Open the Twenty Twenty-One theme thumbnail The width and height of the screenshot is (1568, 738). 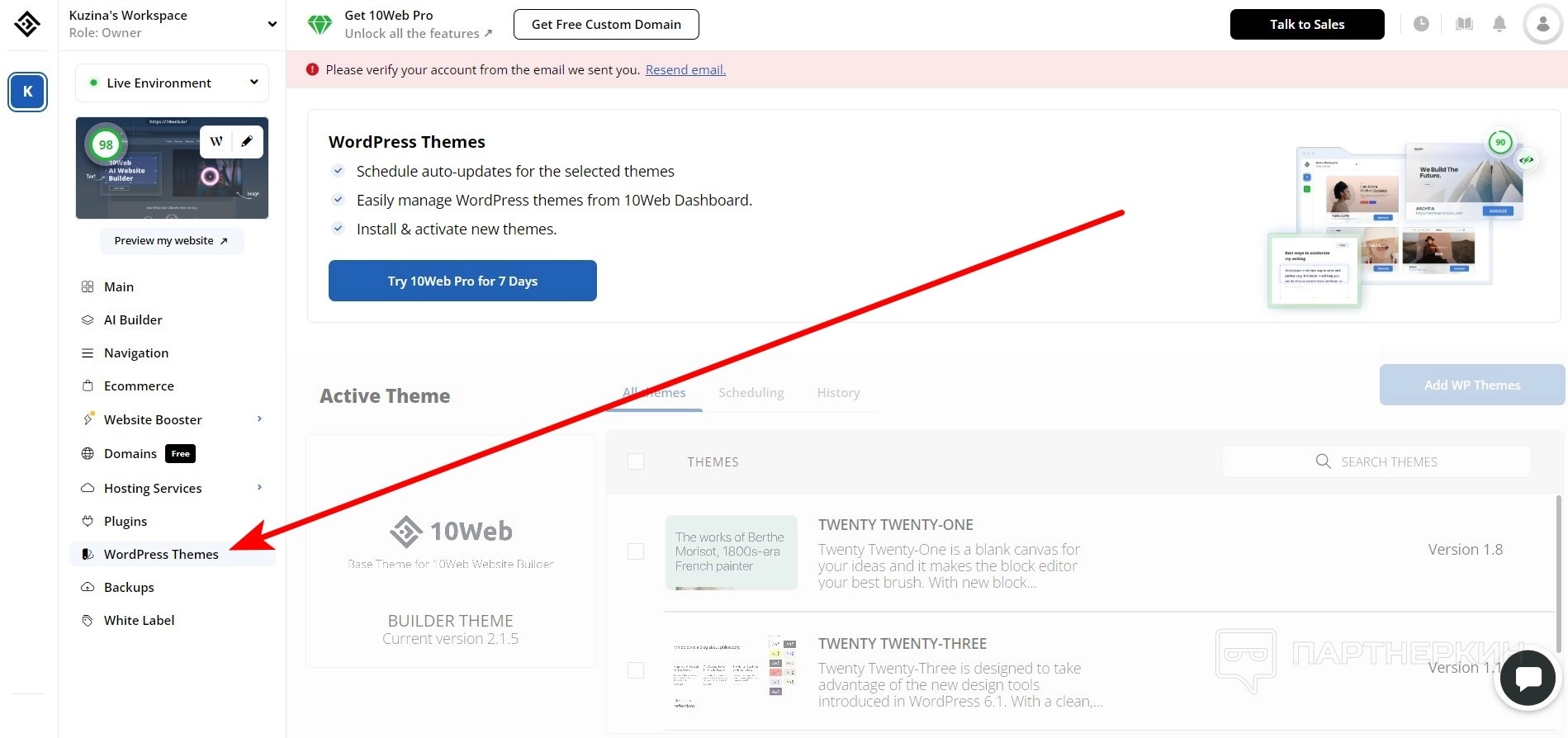(732, 552)
